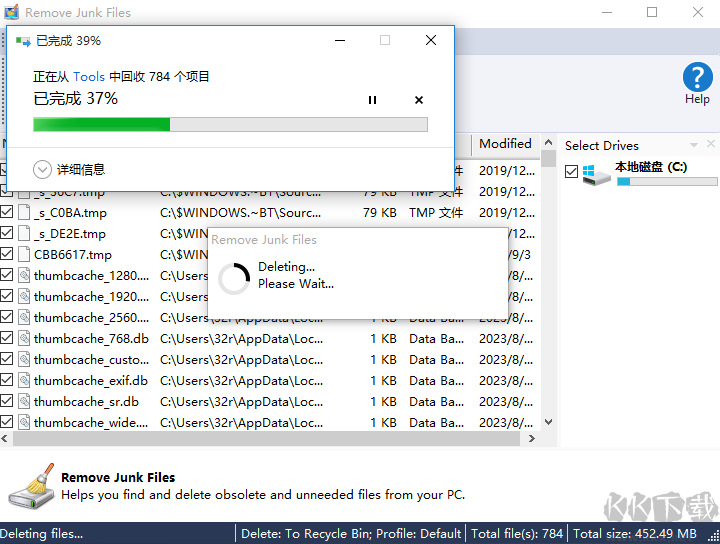Select the thumbcache_exif.db file name
Viewport: 720px width, 544px height.
[91, 381]
